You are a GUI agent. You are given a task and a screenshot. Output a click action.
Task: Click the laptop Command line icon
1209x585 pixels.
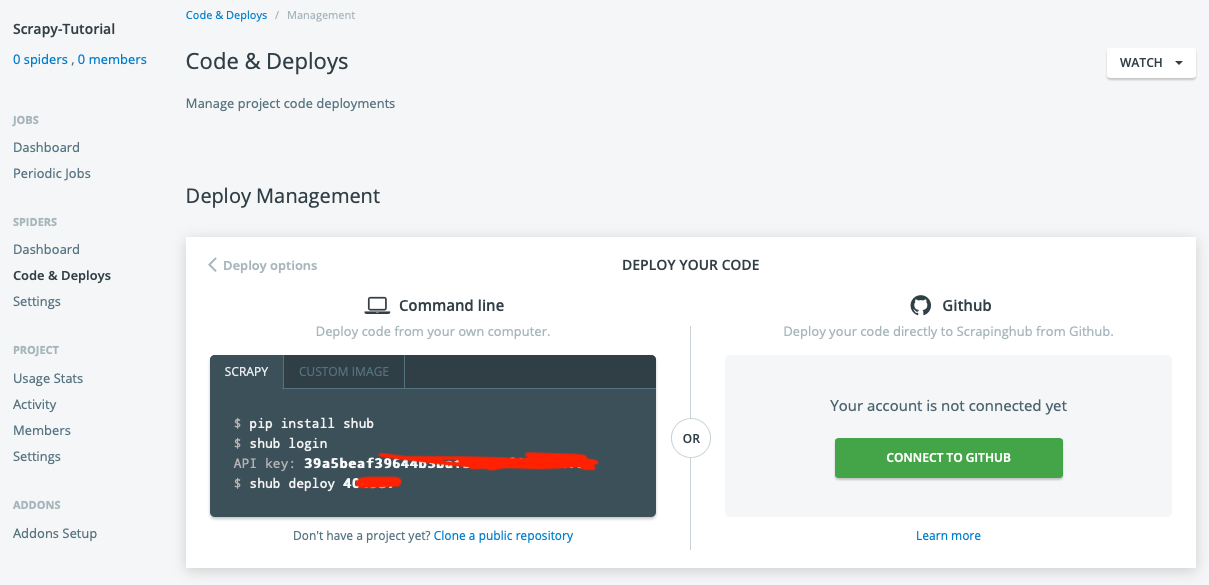[377, 305]
